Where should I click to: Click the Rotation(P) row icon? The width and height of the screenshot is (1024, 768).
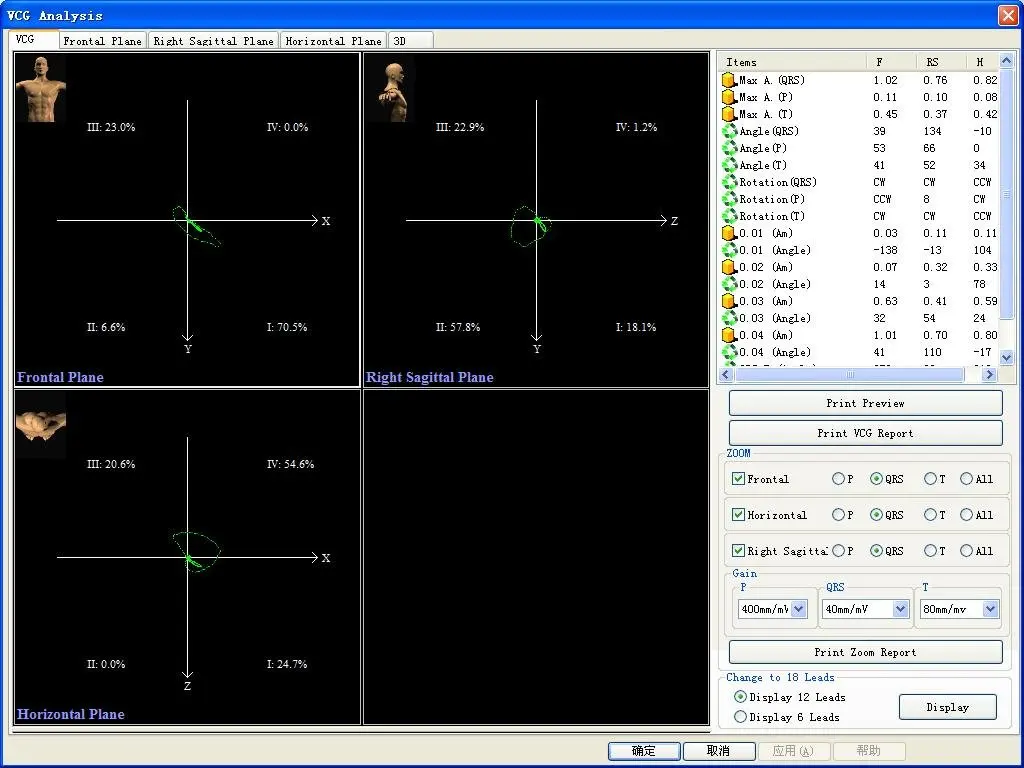click(x=729, y=199)
